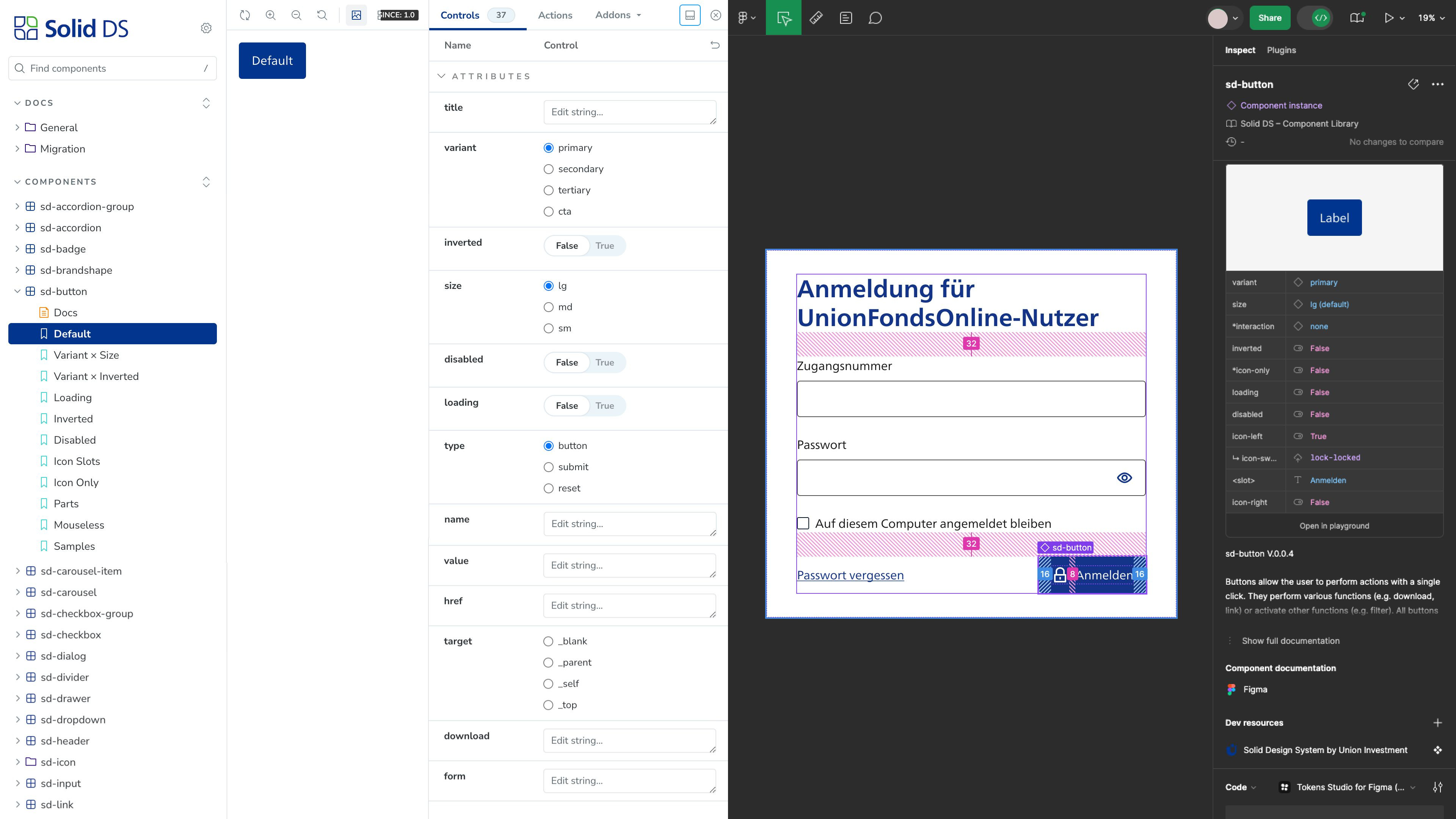Choose the submit type radio option

point(548,467)
